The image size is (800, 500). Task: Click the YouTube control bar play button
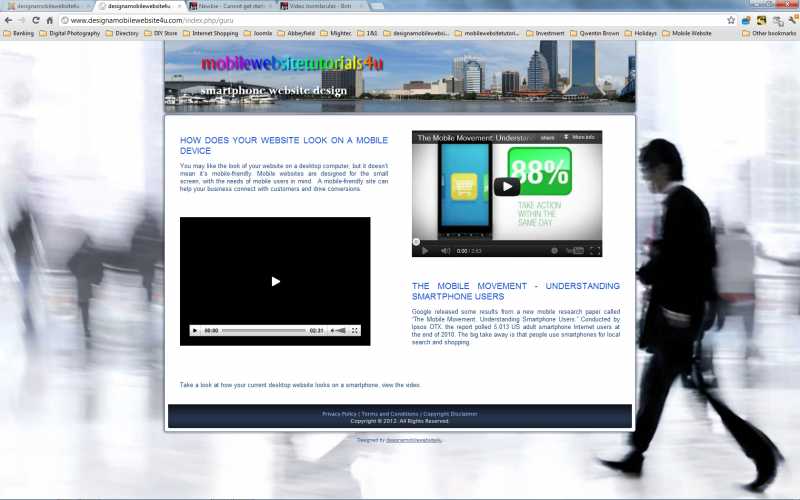424,251
